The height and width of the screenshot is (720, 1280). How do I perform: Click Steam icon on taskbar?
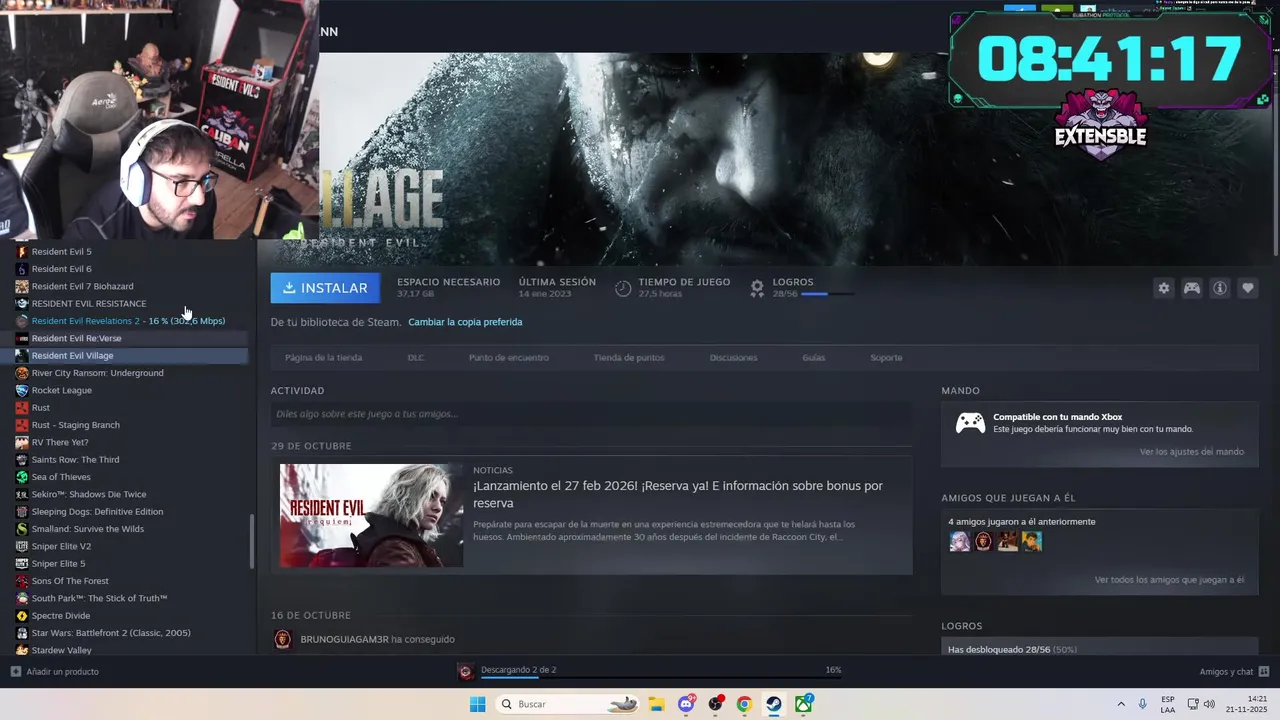(773, 704)
